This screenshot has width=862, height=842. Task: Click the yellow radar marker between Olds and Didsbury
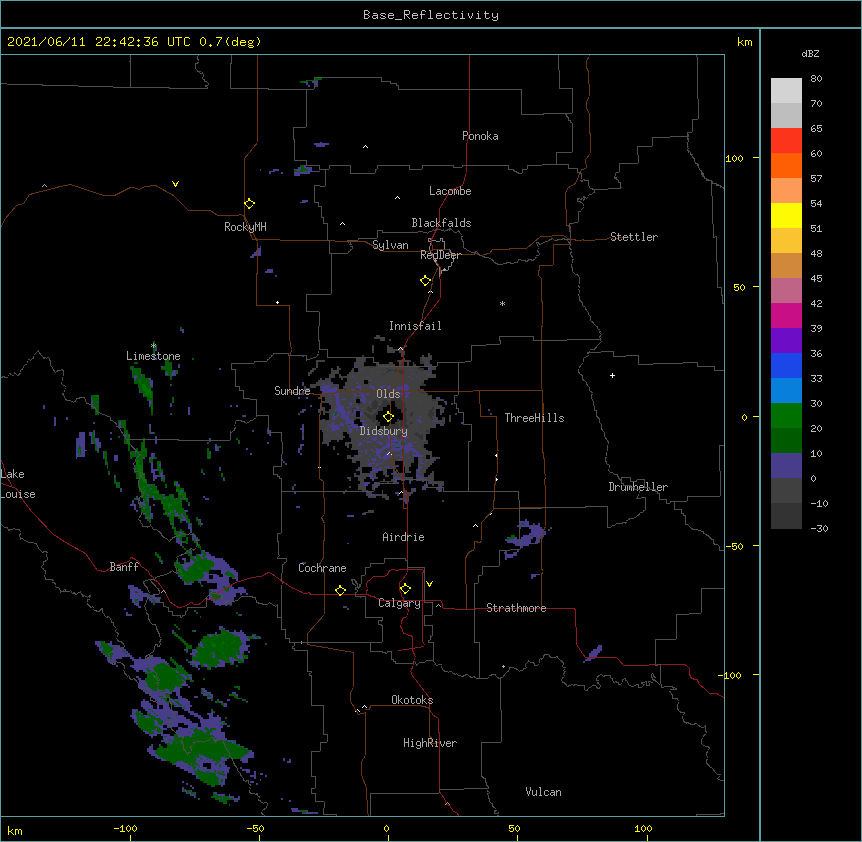388,417
